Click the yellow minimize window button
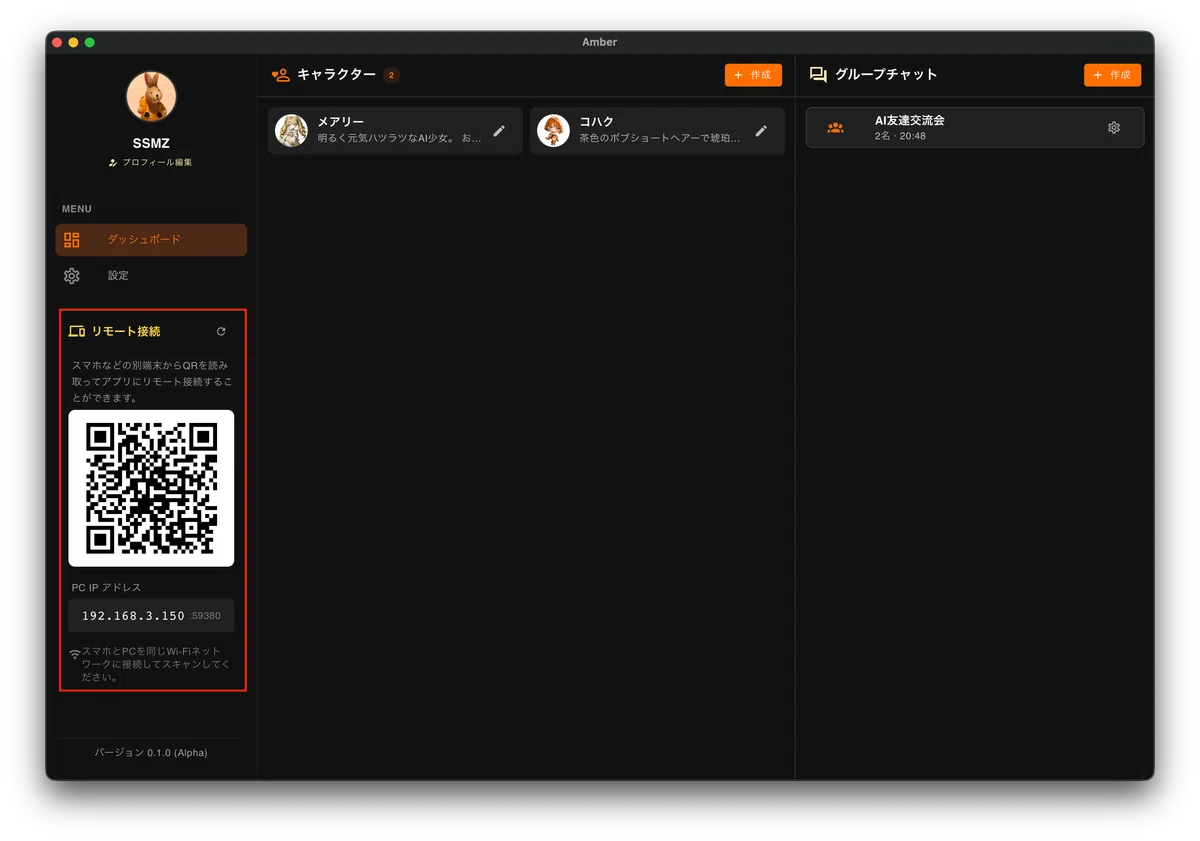This screenshot has width=1200, height=841. coord(73,42)
